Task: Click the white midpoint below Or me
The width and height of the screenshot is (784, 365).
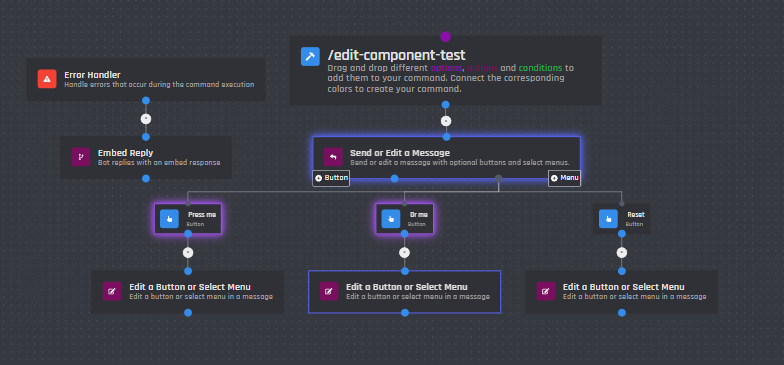Action: [x=404, y=252]
